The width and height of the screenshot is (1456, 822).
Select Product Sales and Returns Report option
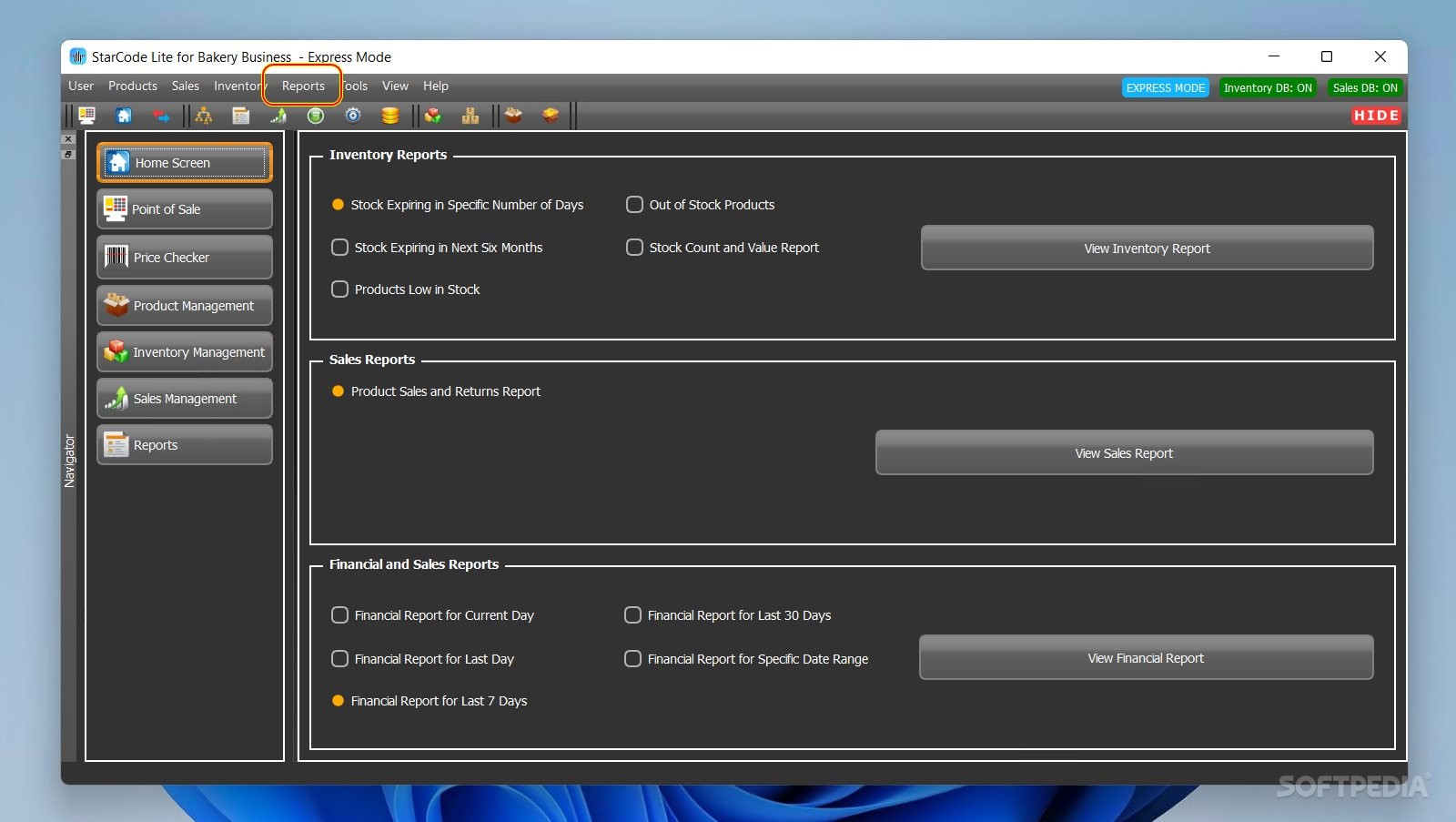coord(436,391)
